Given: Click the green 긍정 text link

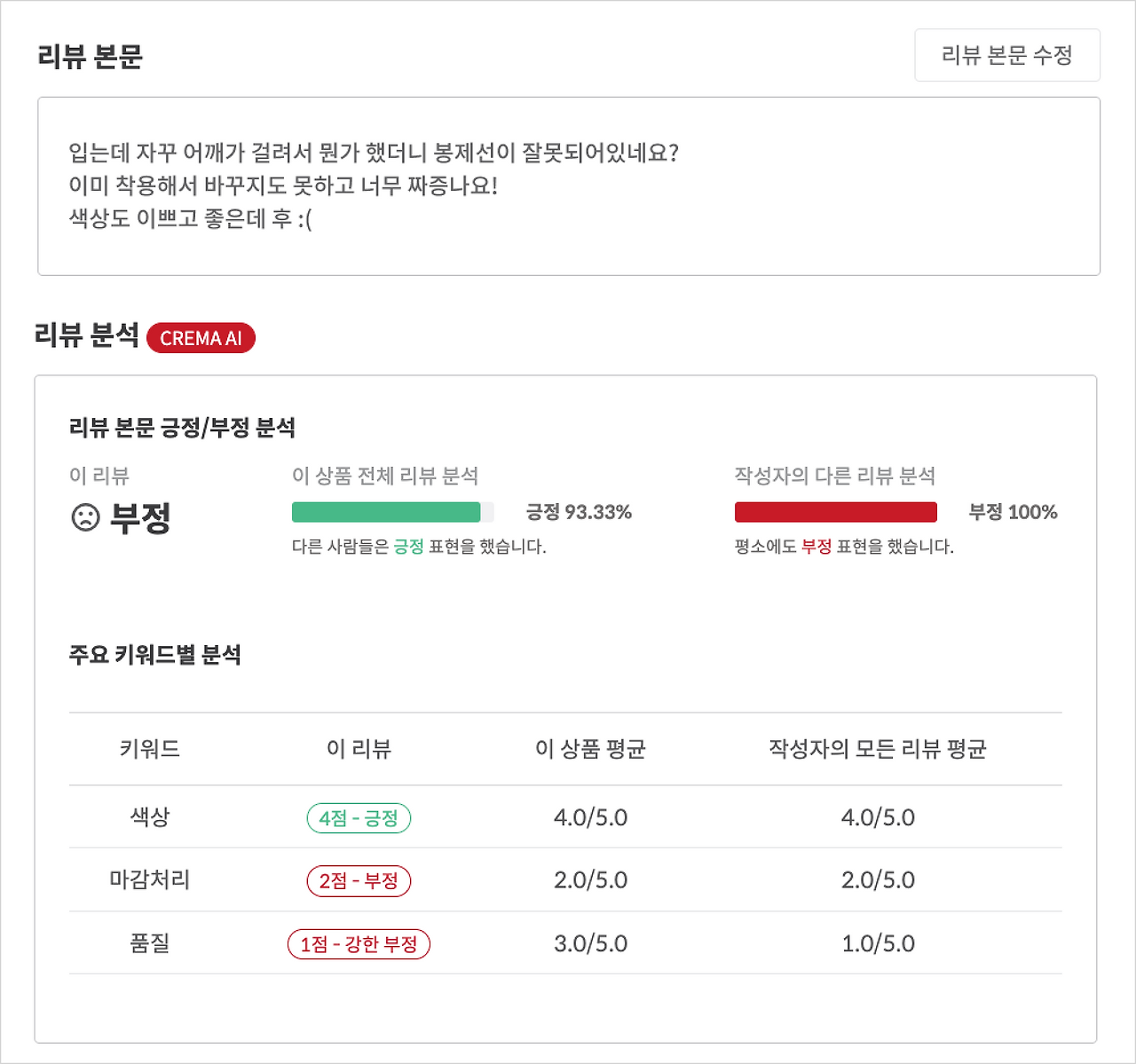Looking at the screenshot, I should point(408,548).
